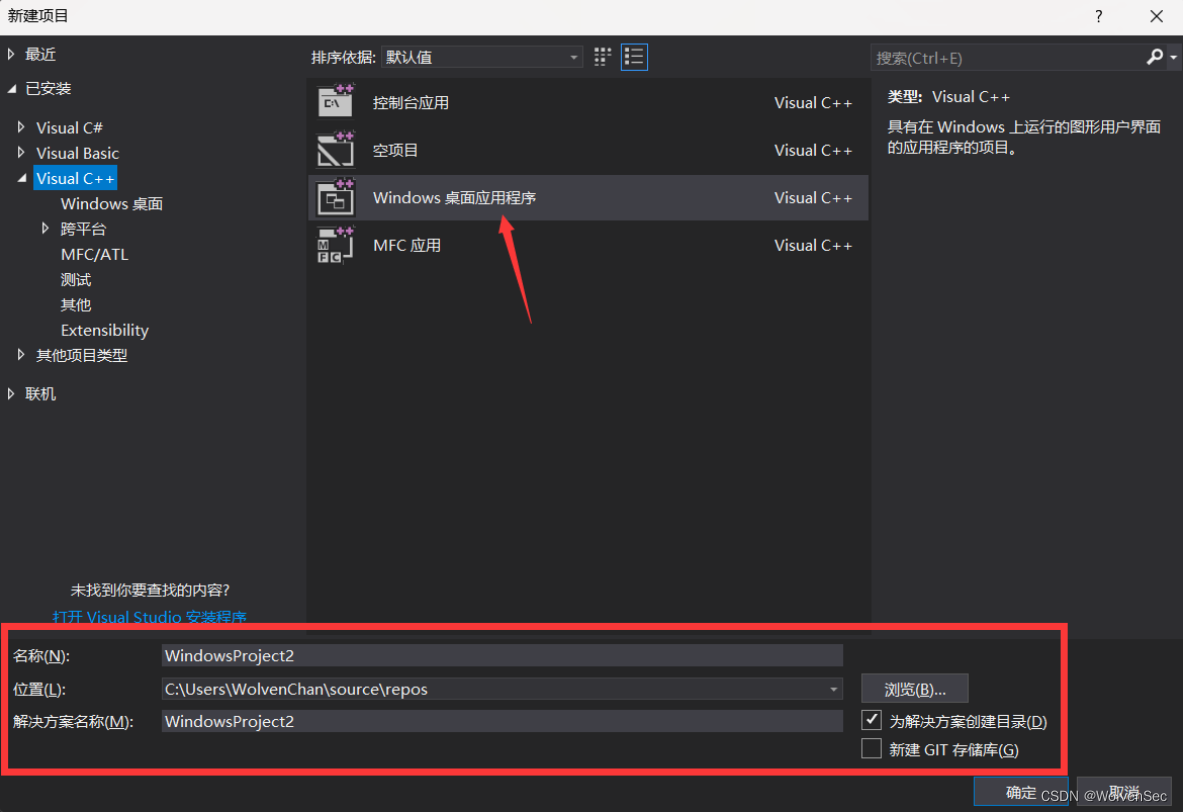
Task: Switch to medium icons view
Action: [602, 57]
